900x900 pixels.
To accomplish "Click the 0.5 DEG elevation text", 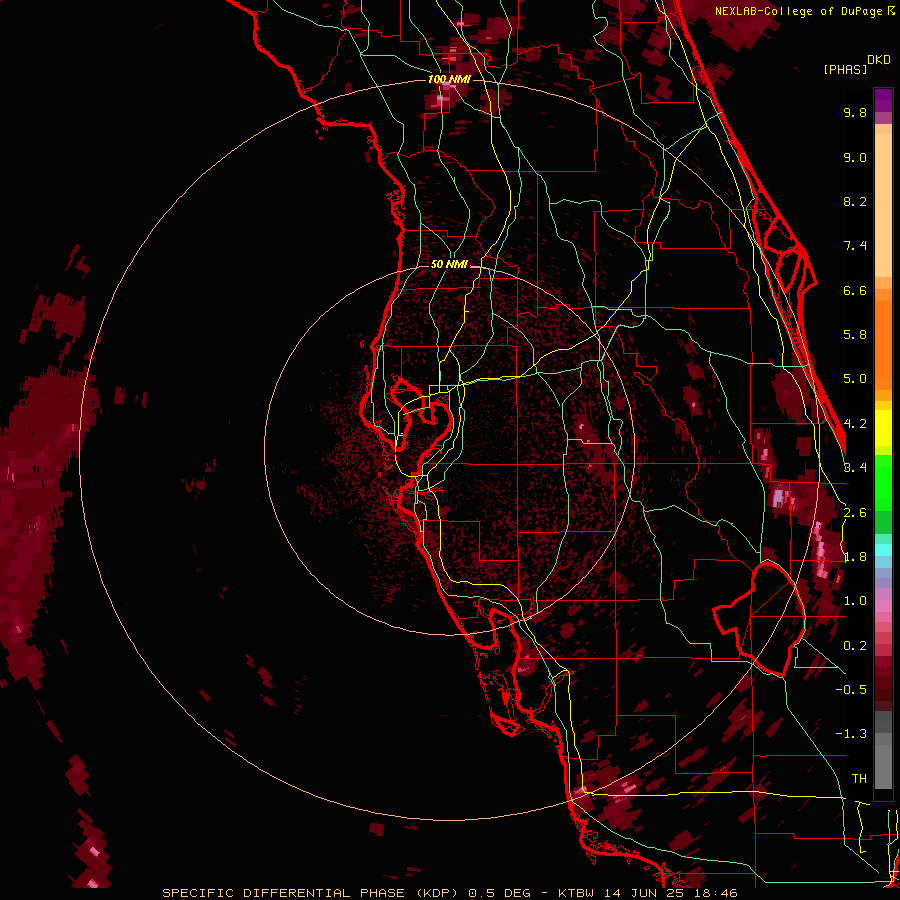I will [498, 893].
